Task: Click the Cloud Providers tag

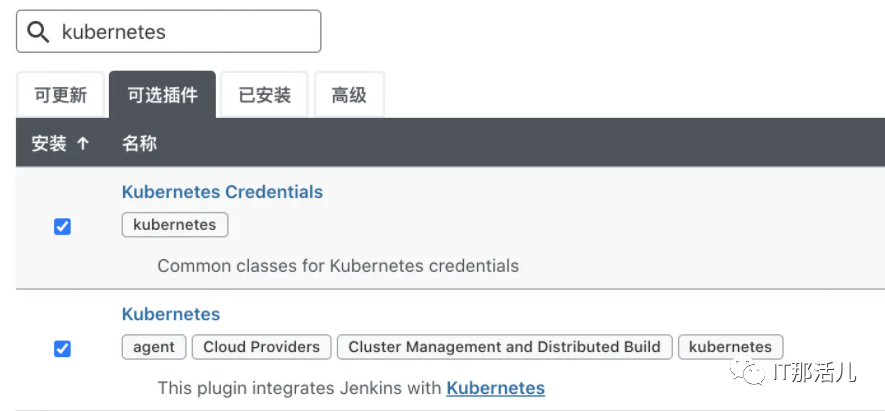Action: coord(261,347)
